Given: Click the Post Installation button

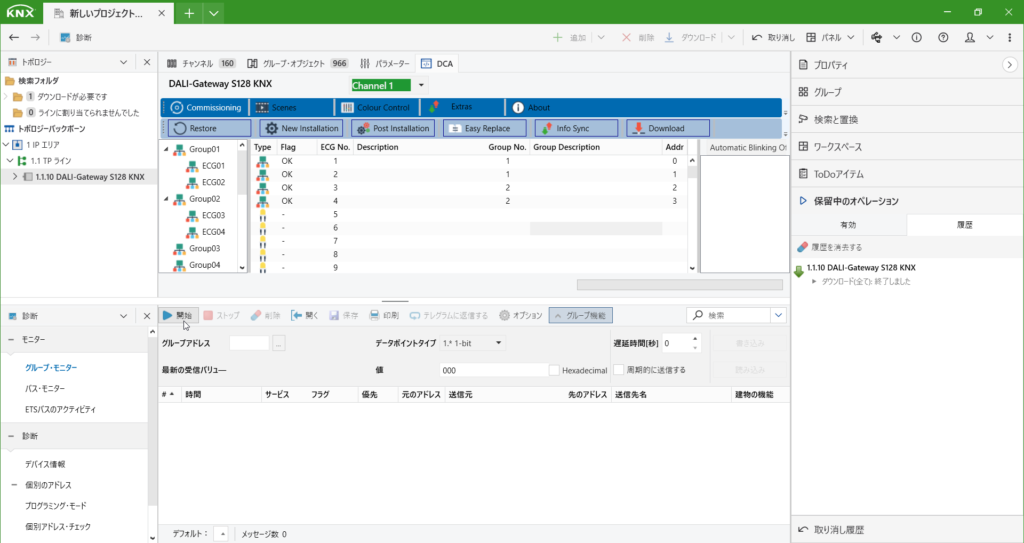Looking at the screenshot, I should (392, 128).
